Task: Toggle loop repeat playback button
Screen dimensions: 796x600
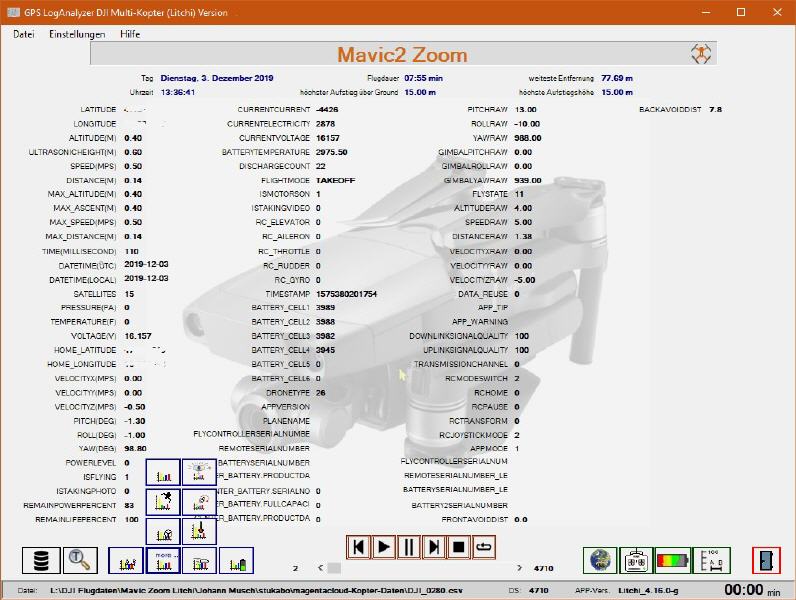Action: (483, 547)
